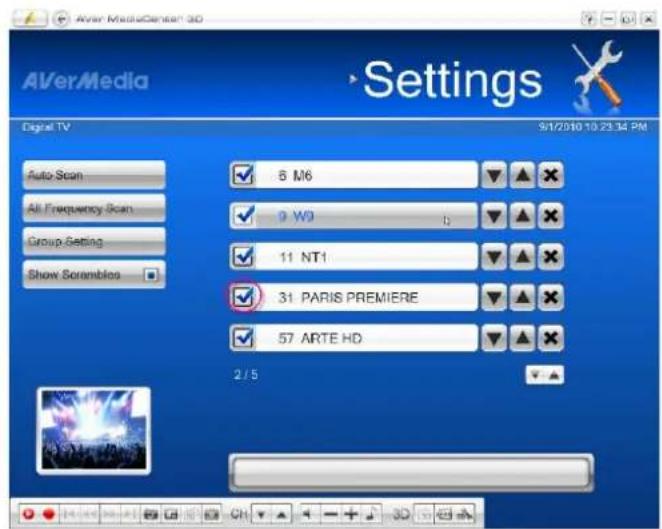Move PARIS PREMIERE channel up
Image resolution: width=662 pixels, height=529 pixels.
tap(523, 297)
